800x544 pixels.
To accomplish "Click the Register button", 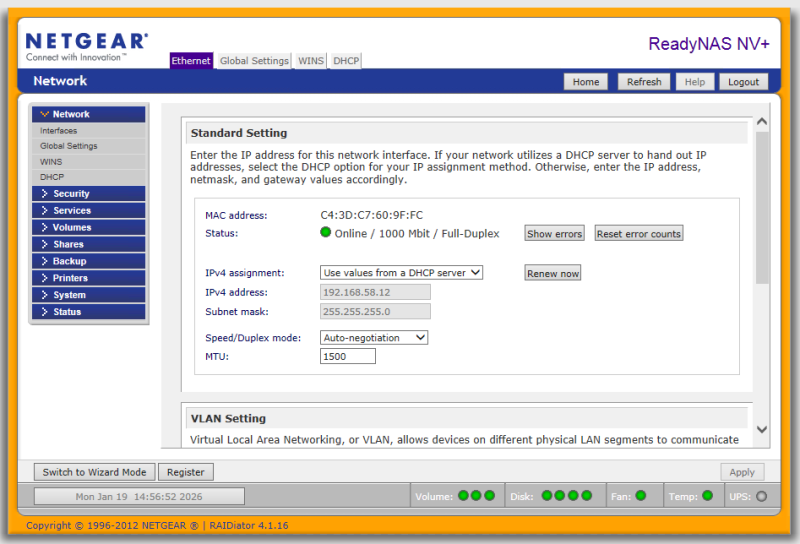I will 186,472.
